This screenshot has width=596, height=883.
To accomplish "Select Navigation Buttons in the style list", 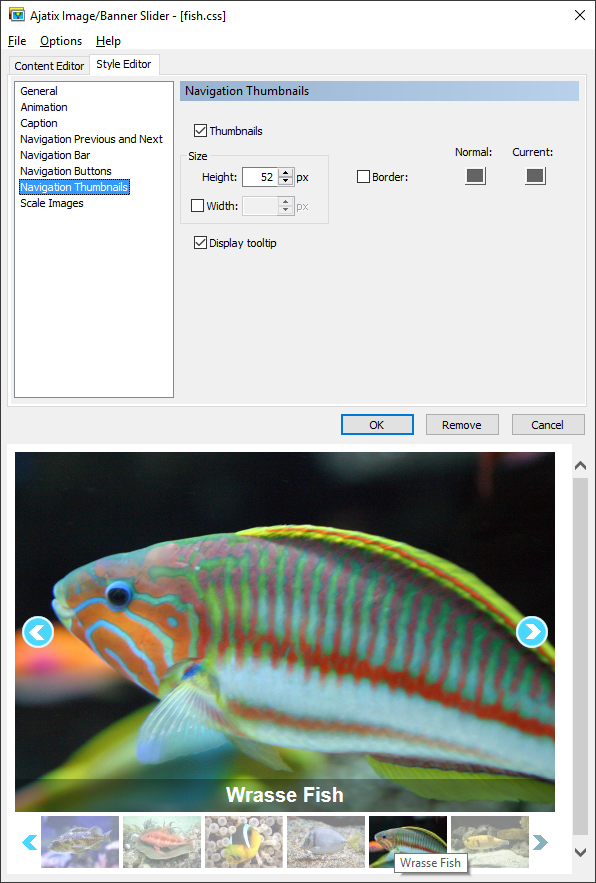I will pos(66,171).
